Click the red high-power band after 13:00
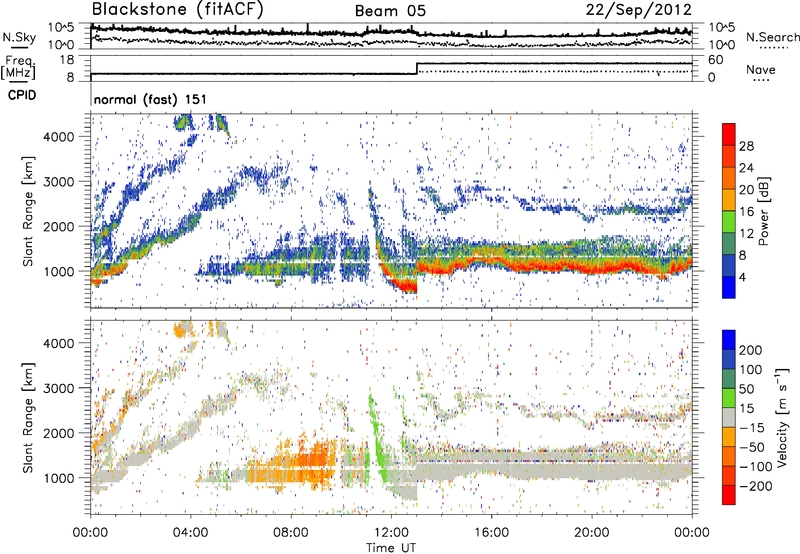 [554, 265]
